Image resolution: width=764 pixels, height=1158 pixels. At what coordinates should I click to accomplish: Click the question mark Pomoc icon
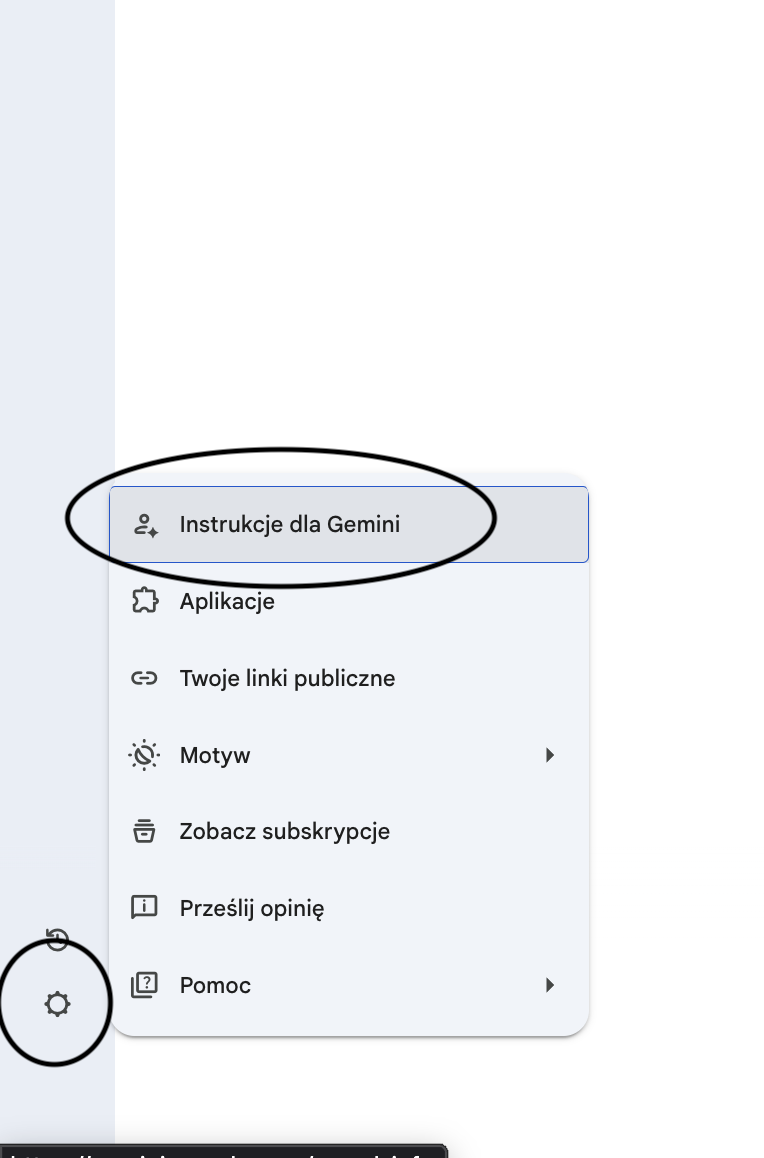(145, 985)
